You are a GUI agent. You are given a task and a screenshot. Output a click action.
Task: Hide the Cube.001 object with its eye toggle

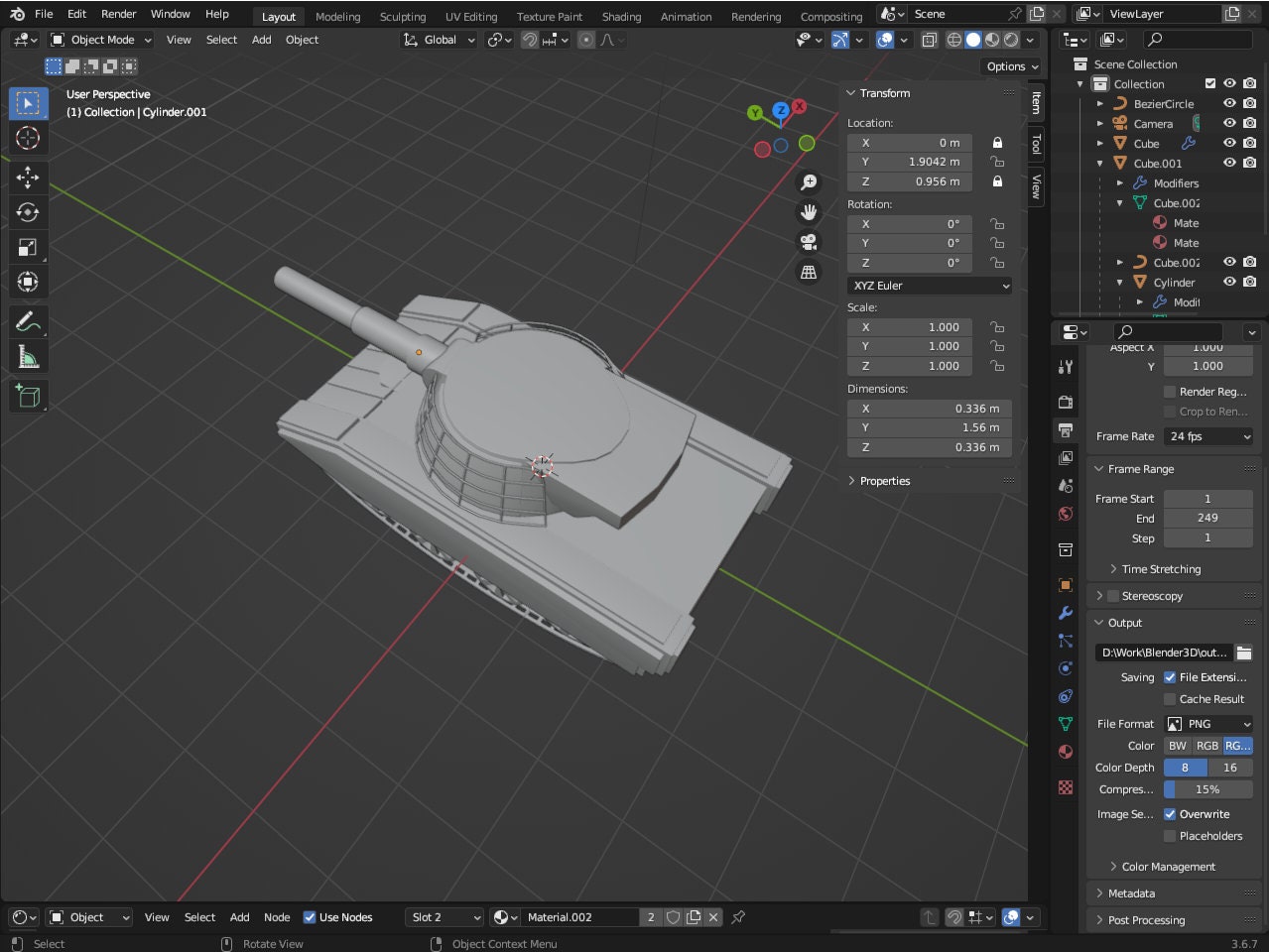[x=1229, y=163]
